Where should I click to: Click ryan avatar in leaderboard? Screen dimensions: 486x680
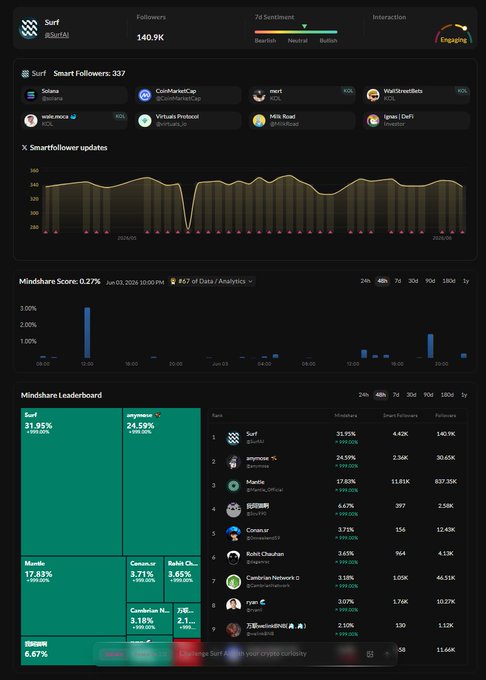[x=234, y=606]
